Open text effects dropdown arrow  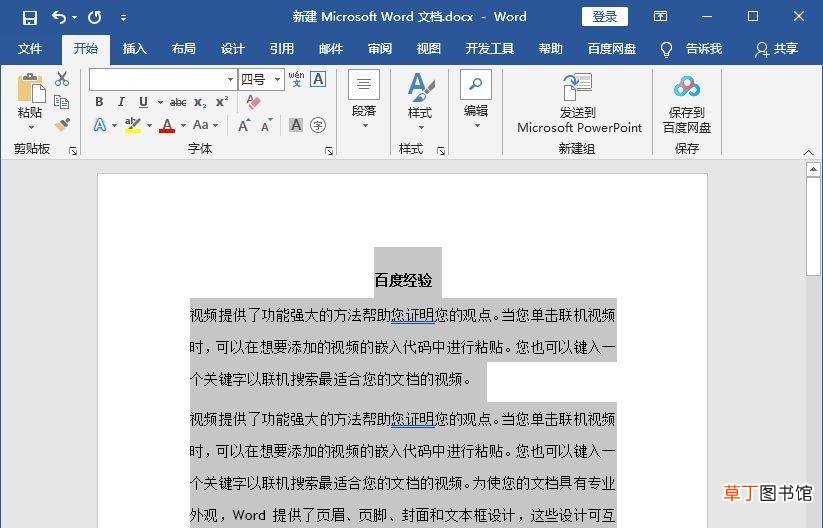114,125
